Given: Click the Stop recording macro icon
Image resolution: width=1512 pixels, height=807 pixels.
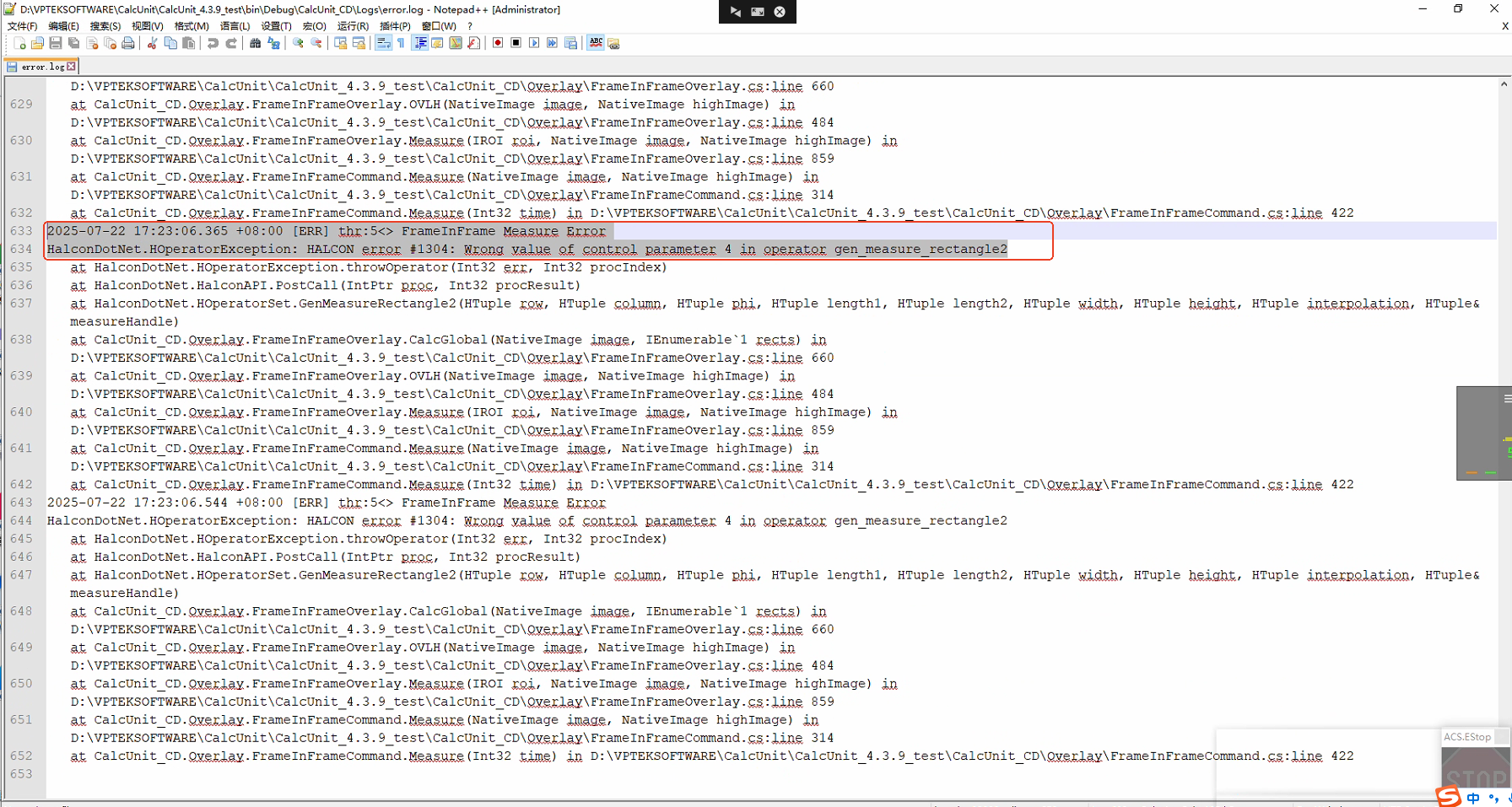Looking at the screenshot, I should click(x=516, y=43).
